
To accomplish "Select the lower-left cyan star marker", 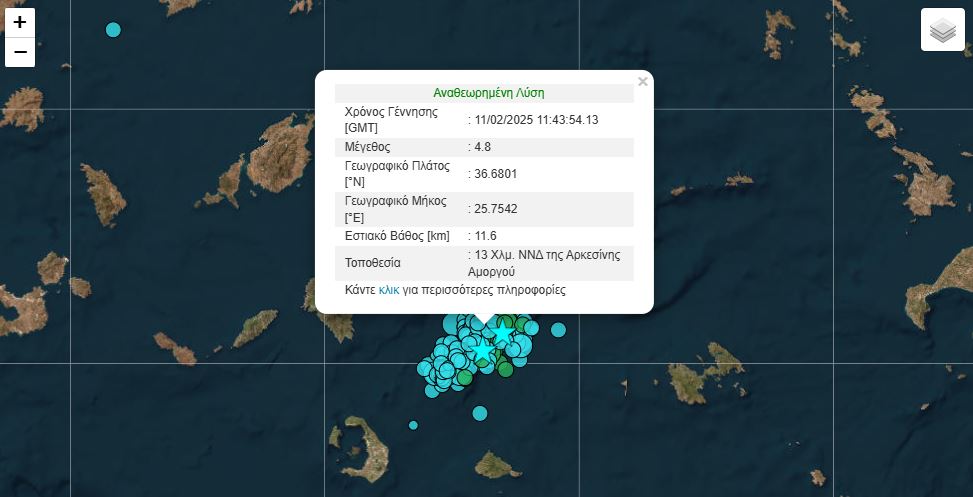I will (483, 351).
